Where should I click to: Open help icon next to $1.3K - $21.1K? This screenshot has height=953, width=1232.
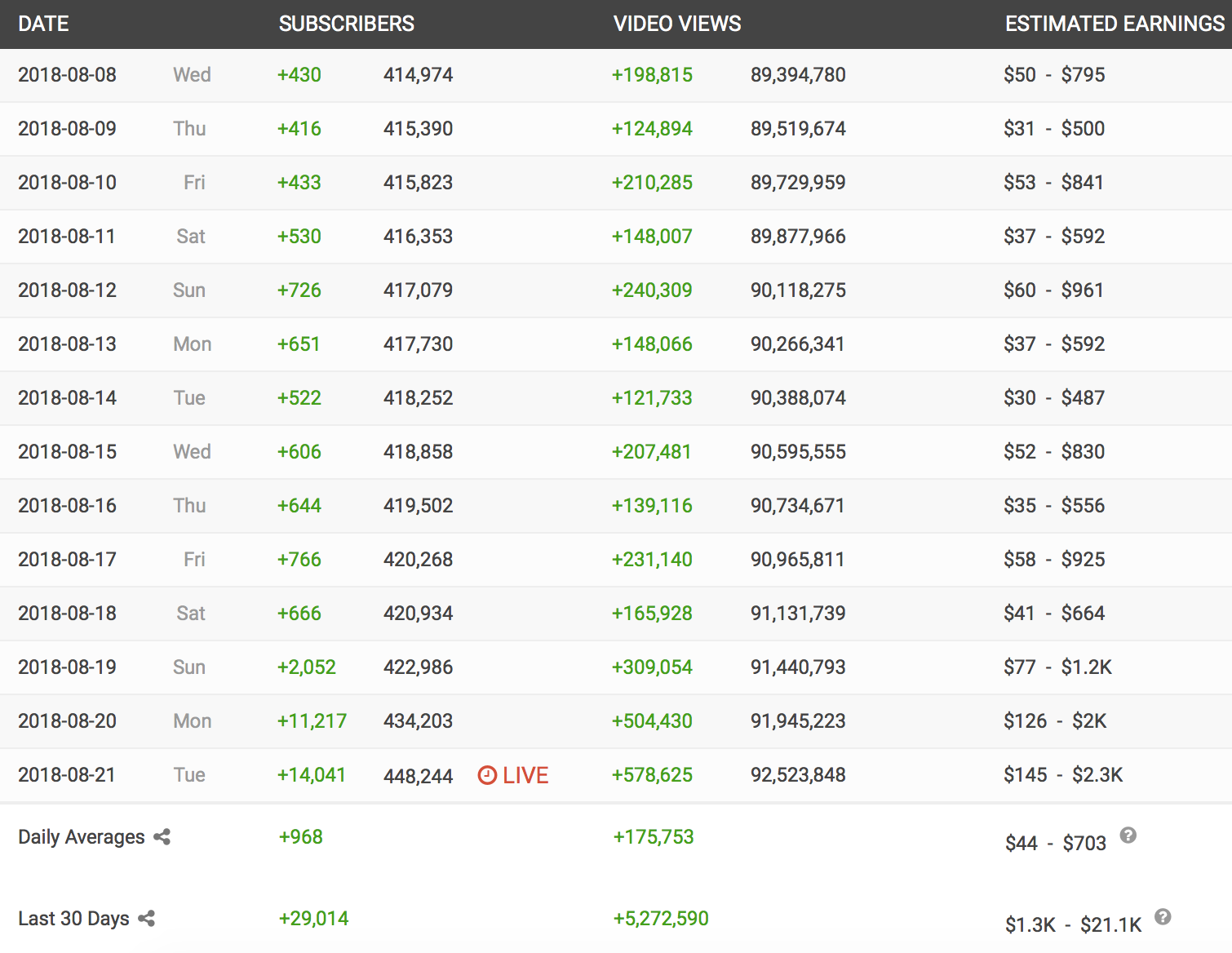[1163, 917]
